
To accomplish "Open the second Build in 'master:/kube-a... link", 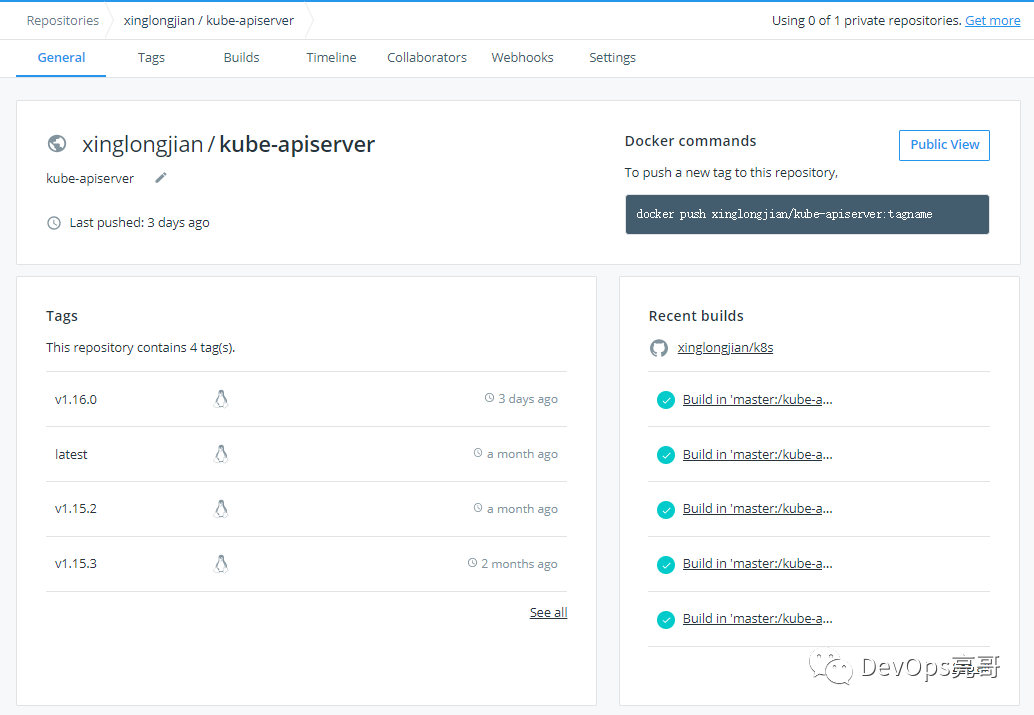I will [757, 454].
